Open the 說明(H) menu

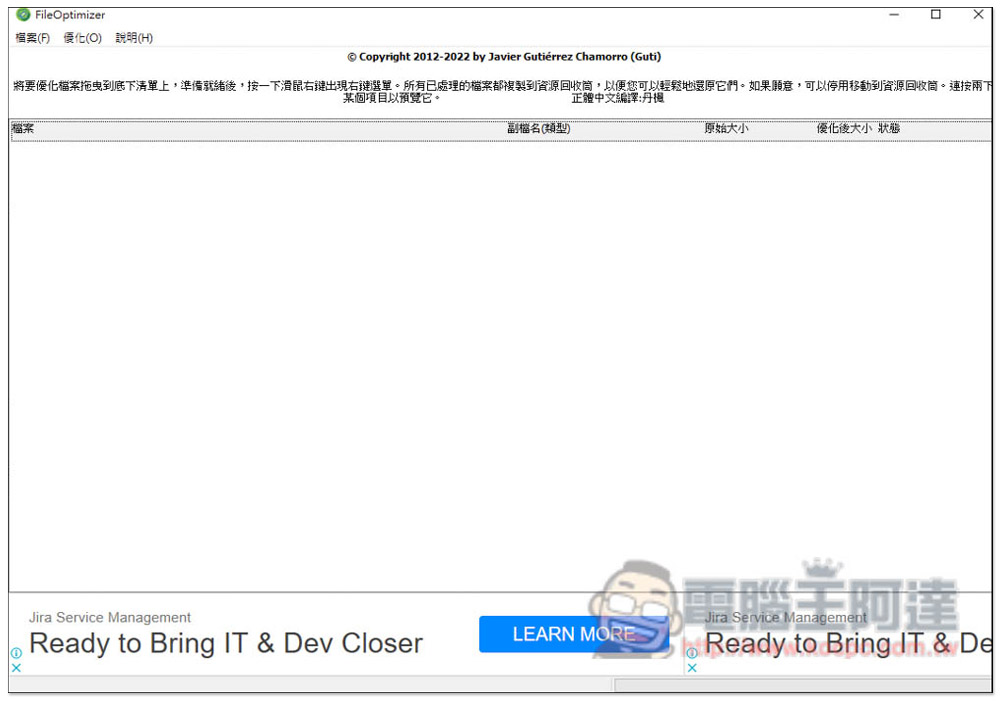tap(134, 37)
